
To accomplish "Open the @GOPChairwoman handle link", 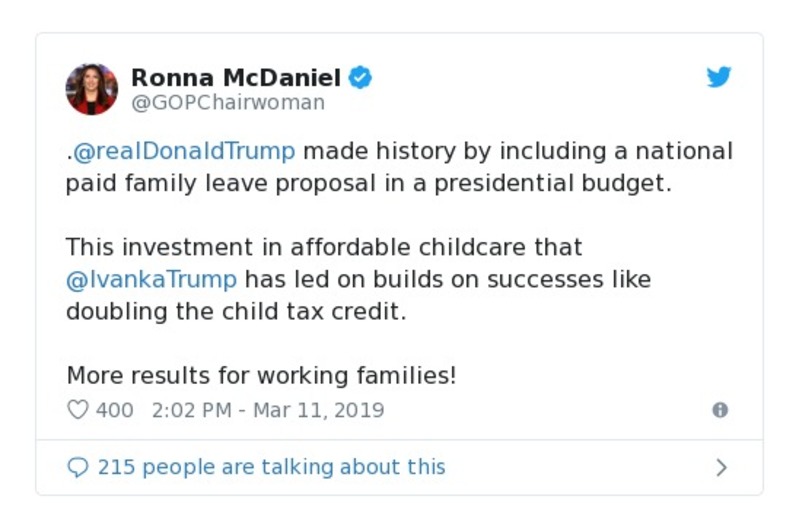I will click(x=228, y=103).
